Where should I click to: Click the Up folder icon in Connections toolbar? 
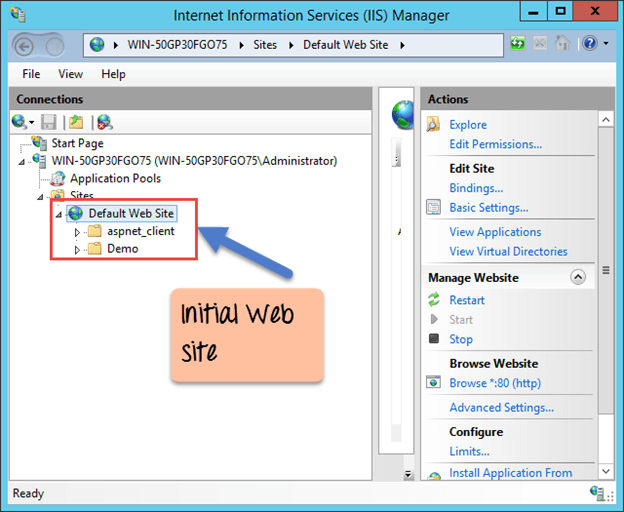click(x=76, y=122)
